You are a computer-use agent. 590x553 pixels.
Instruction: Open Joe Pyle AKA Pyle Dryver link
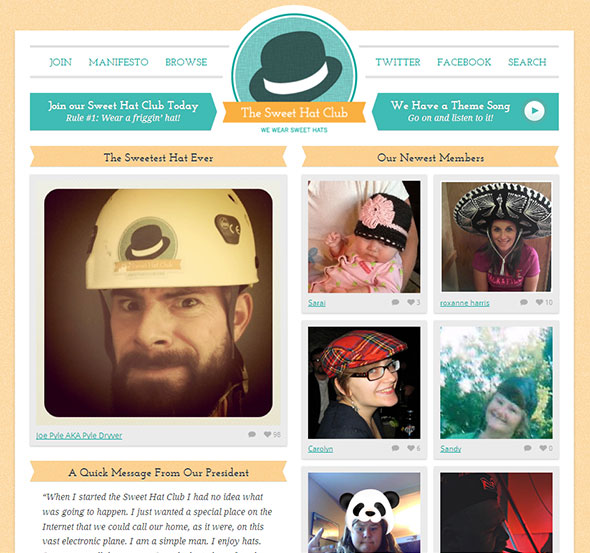tap(79, 436)
